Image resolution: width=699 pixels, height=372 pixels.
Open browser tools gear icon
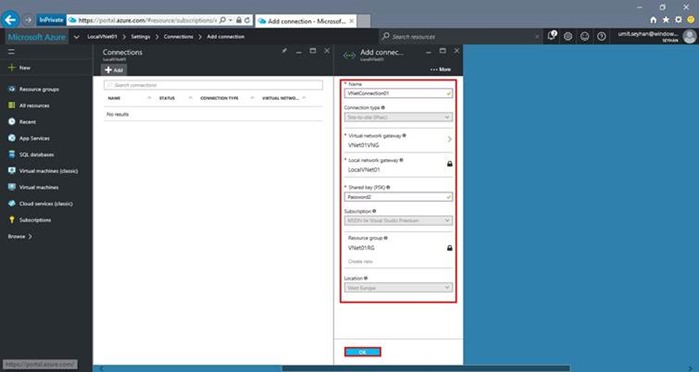point(678,20)
